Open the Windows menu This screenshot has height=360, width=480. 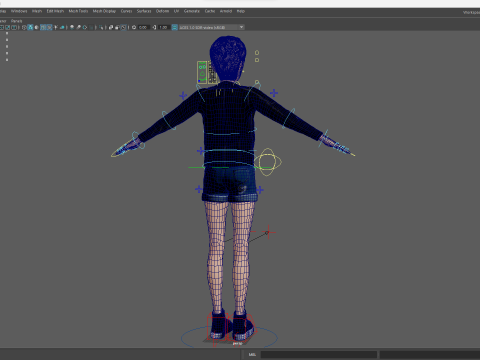tap(19, 11)
